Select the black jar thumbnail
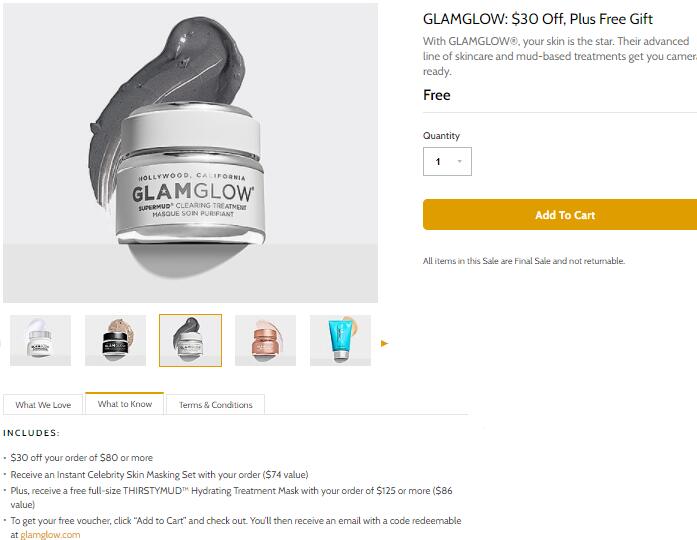The height and width of the screenshot is (540, 697). click(x=115, y=340)
